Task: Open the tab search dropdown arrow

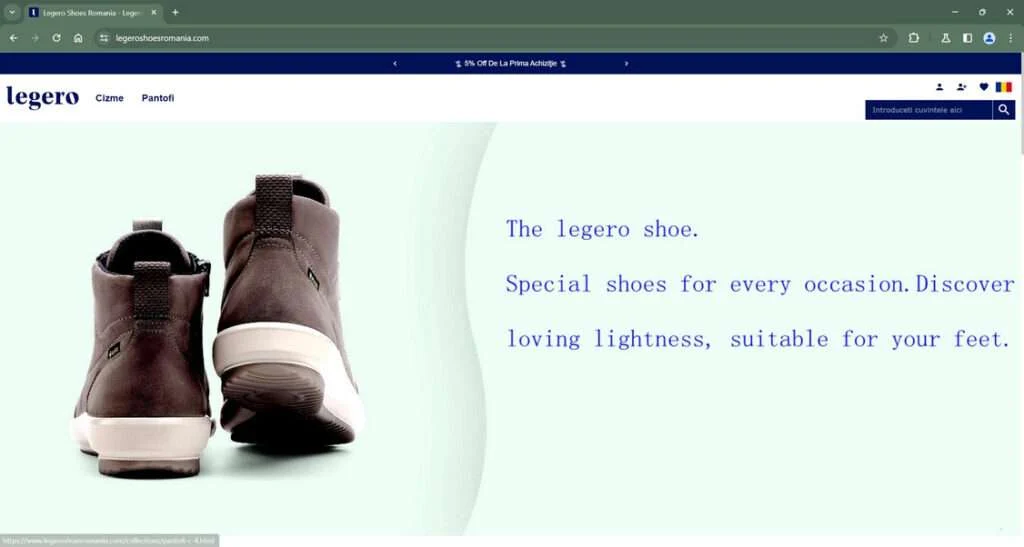Action: coord(12,12)
